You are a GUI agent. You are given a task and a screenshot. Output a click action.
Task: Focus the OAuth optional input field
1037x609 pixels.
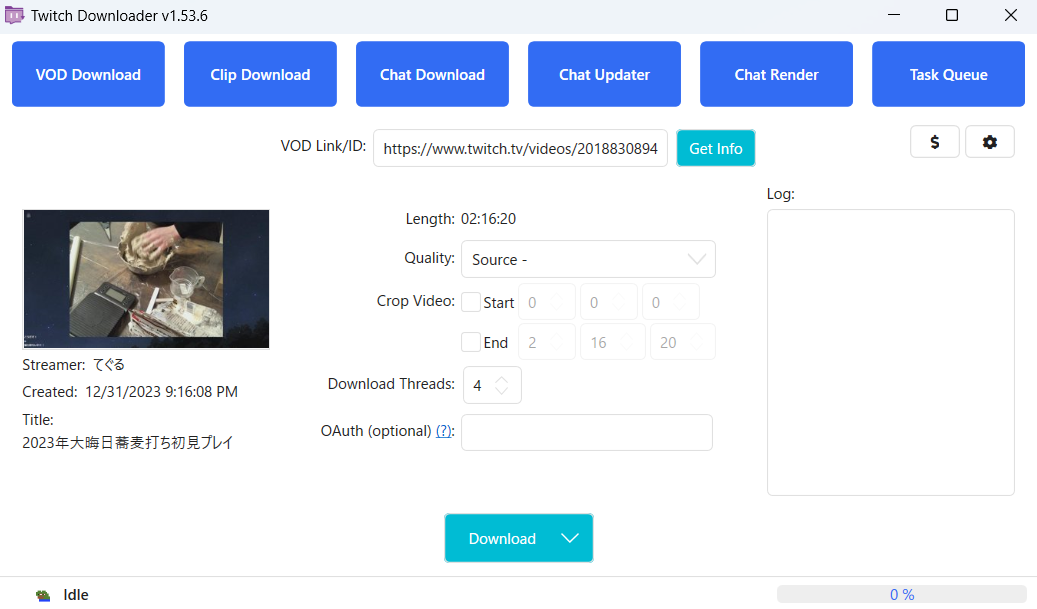587,432
